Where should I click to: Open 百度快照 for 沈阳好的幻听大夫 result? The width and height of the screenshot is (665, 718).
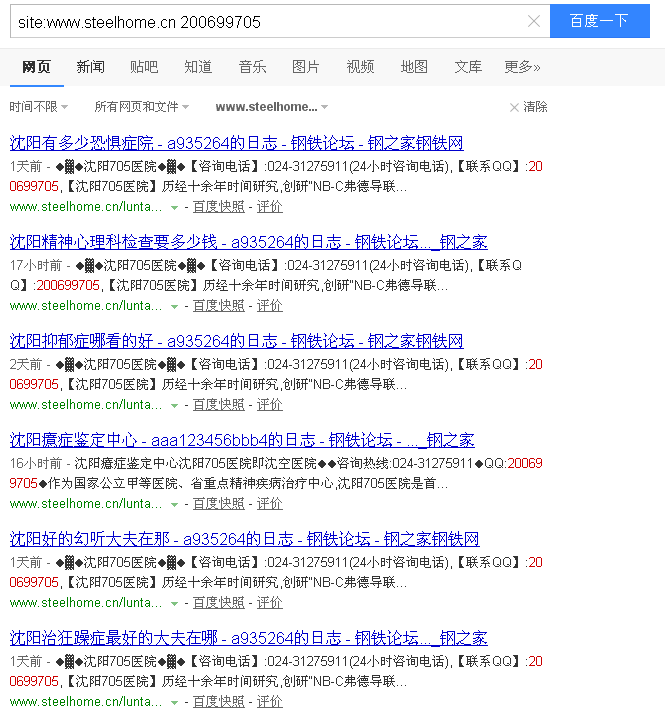click(x=219, y=603)
